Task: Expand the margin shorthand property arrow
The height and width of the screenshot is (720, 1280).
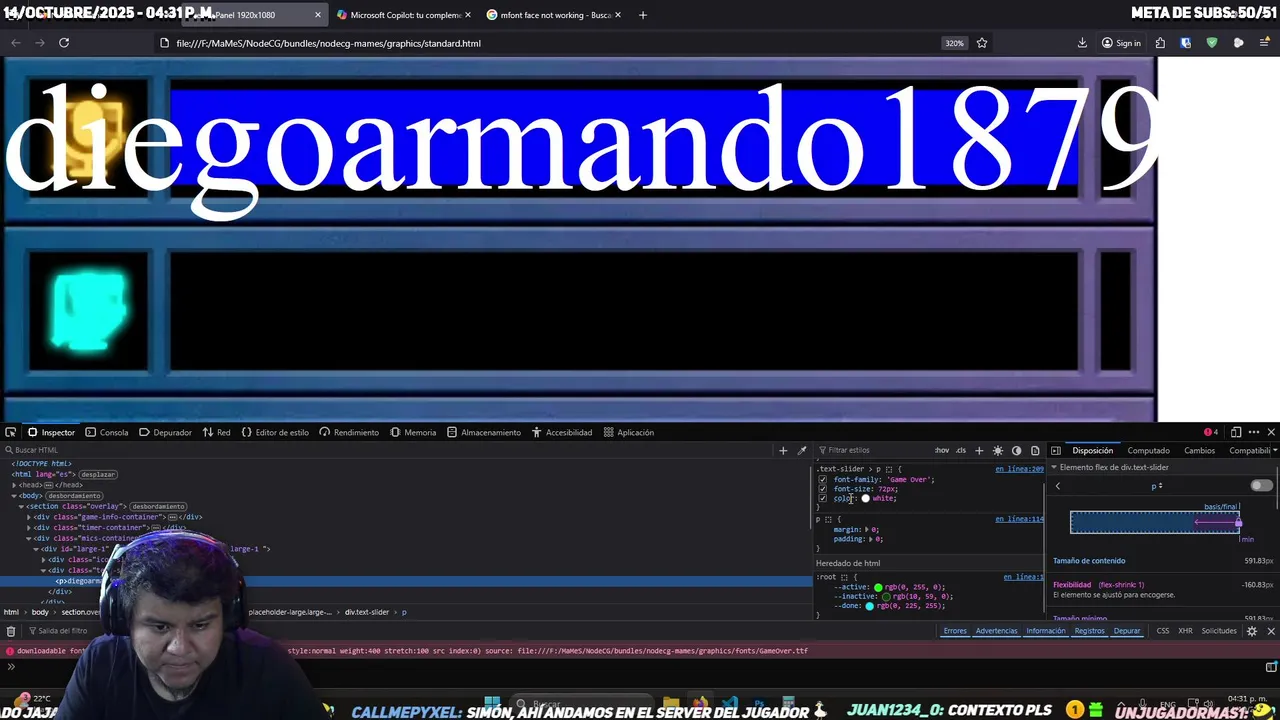Action: pyautogui.click(x=867, y=529)
